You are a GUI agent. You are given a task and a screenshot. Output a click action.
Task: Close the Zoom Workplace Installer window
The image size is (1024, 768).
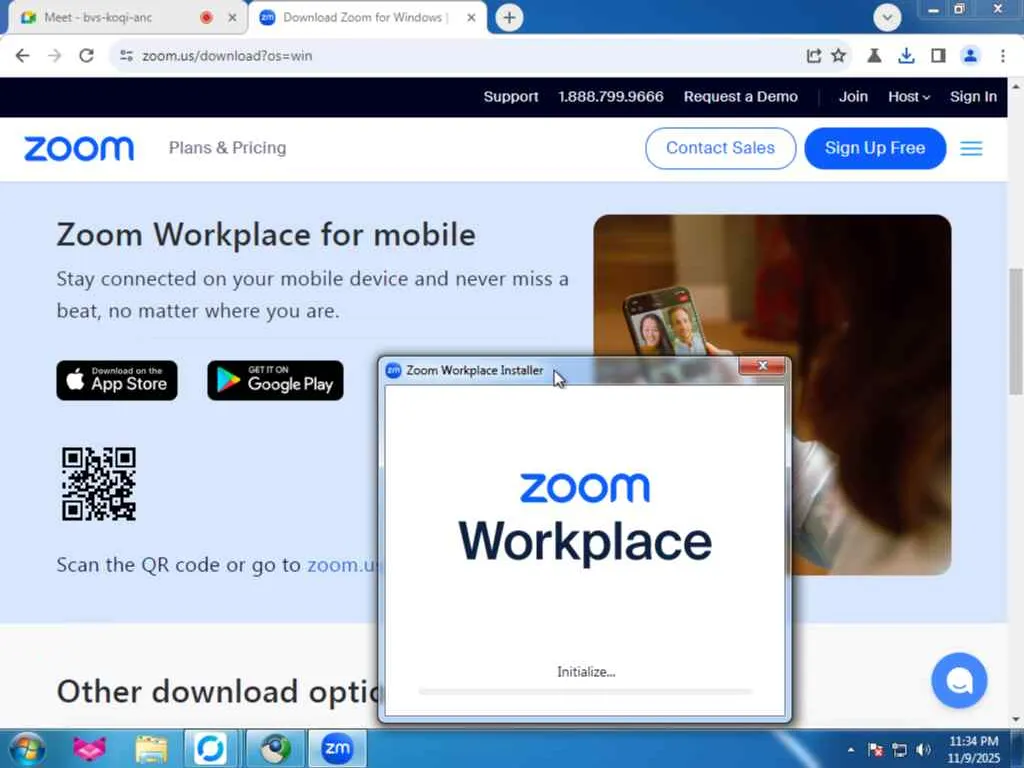coord(762,366)
